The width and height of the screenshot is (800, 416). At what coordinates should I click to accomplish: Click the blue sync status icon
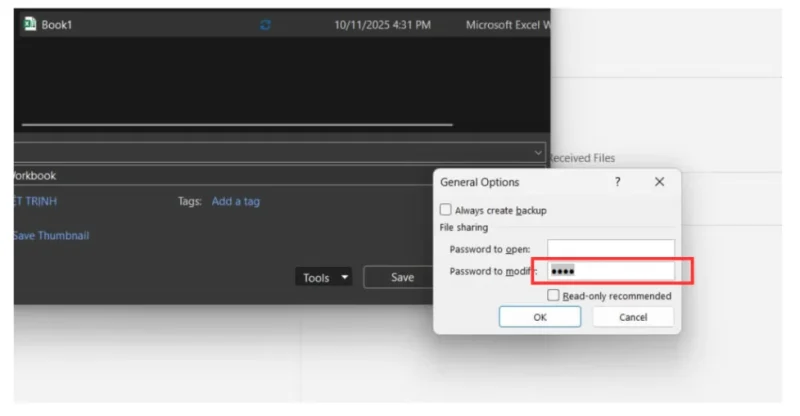click(265, 25)
